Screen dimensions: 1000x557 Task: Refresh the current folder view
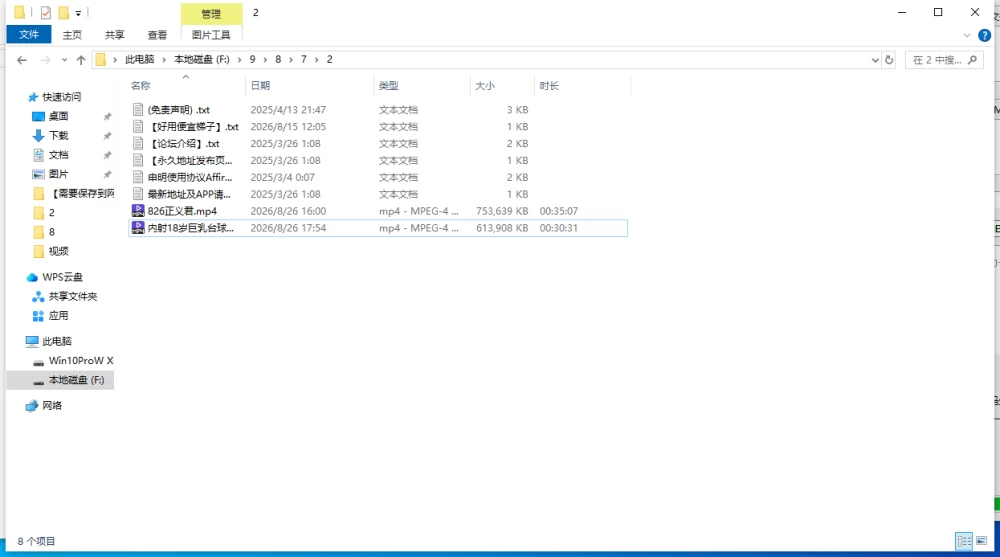[889, 60]
